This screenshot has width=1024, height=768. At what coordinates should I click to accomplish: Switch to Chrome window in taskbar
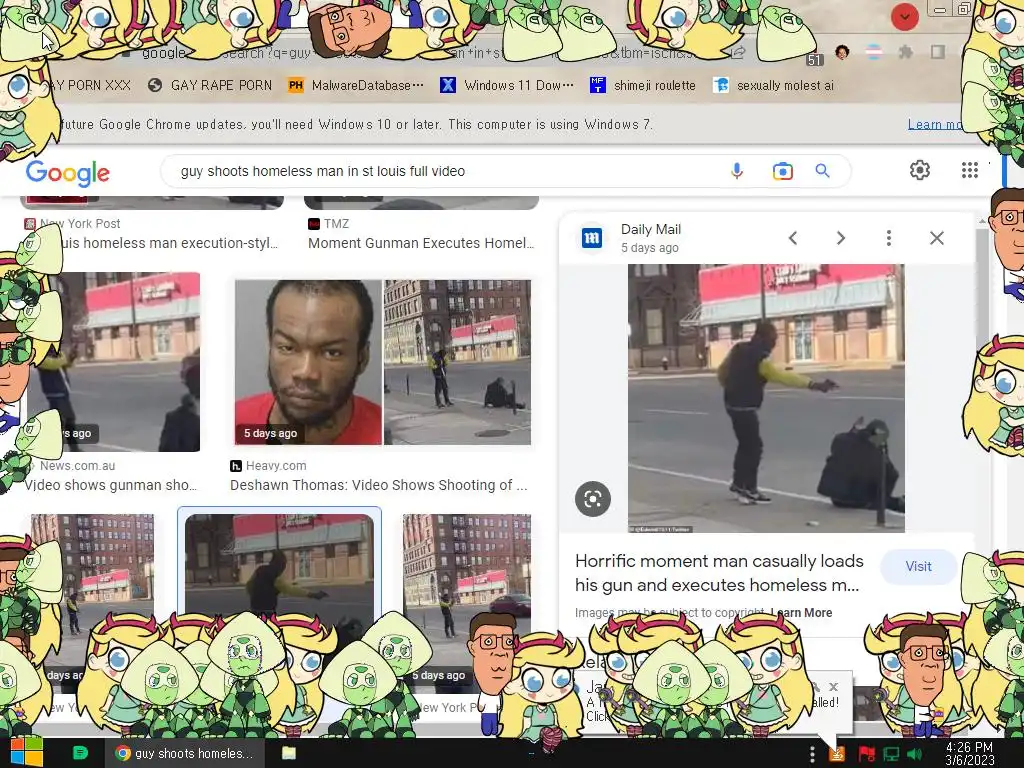(184, 753)
